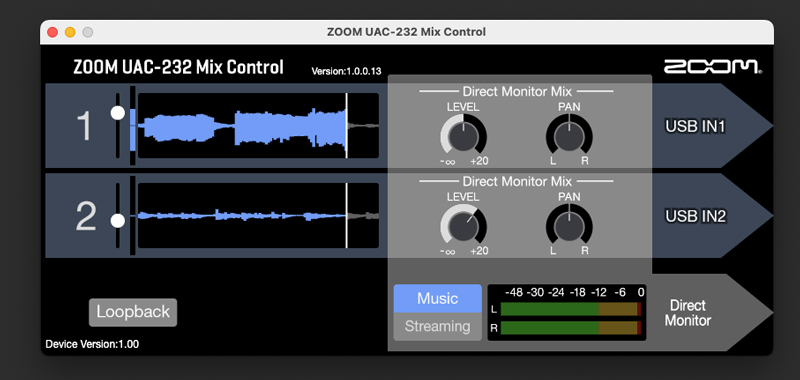
Task: Click channel 1 input gain fader handle
Action: tap(118, 113)
